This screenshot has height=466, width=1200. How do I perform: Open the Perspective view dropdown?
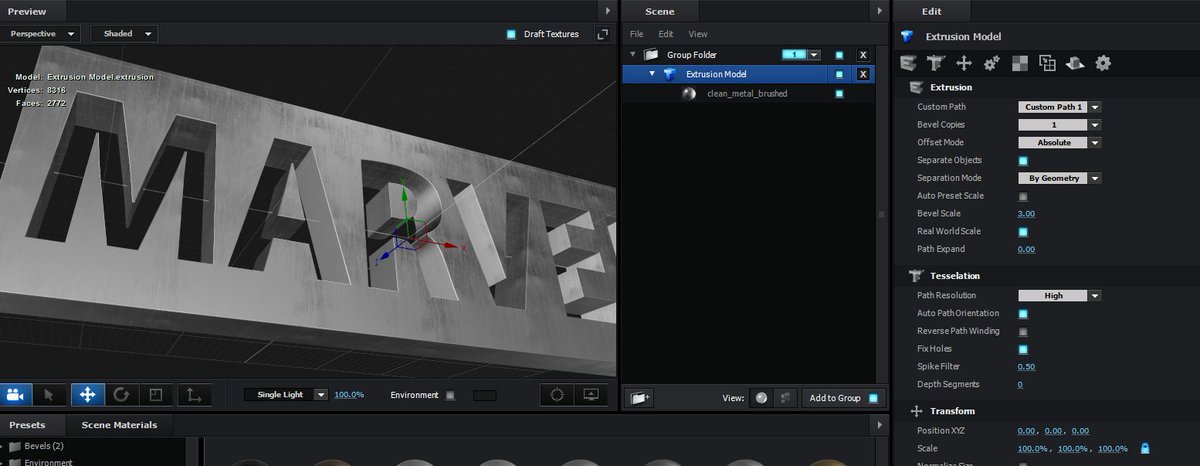pos(40,33)
